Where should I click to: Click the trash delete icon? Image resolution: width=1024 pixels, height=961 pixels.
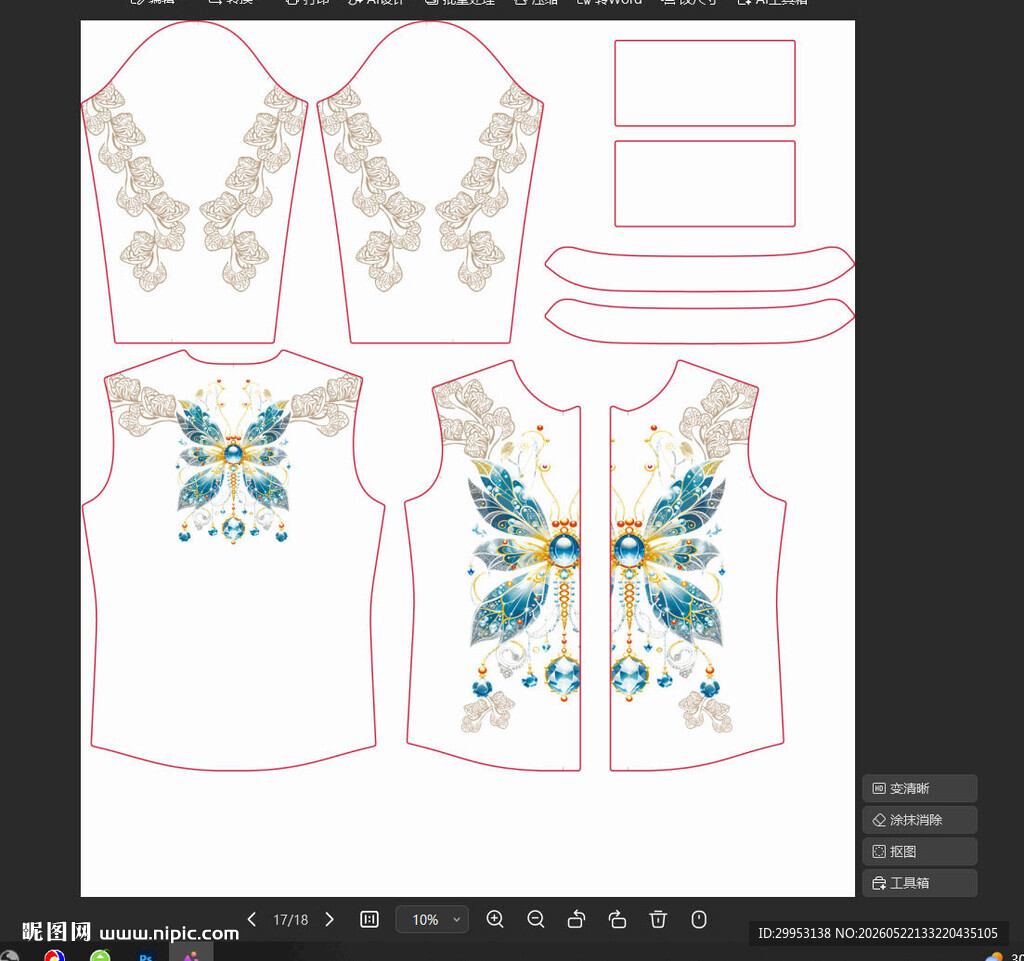658,919
